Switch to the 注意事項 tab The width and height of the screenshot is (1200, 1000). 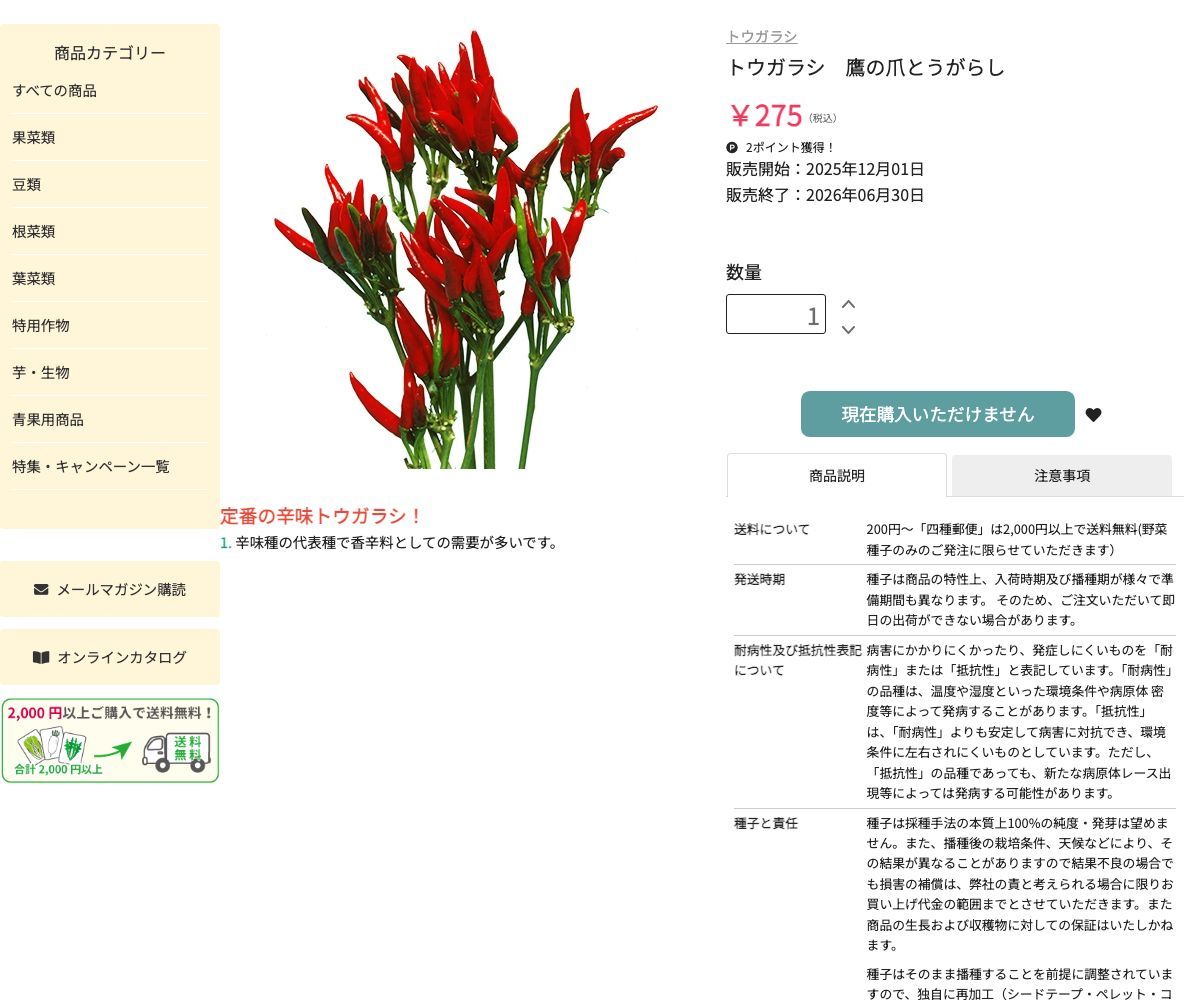pyautogui.click(x=1061, y=476)
